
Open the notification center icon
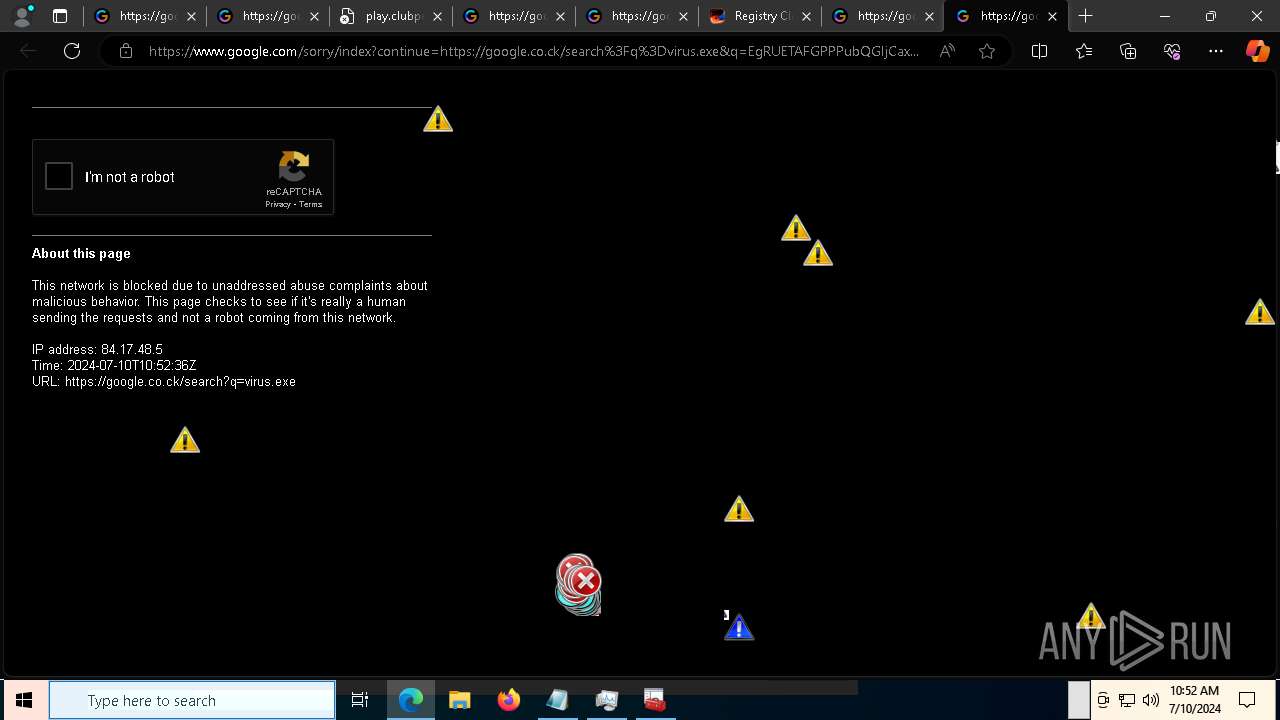(1247, 700)
